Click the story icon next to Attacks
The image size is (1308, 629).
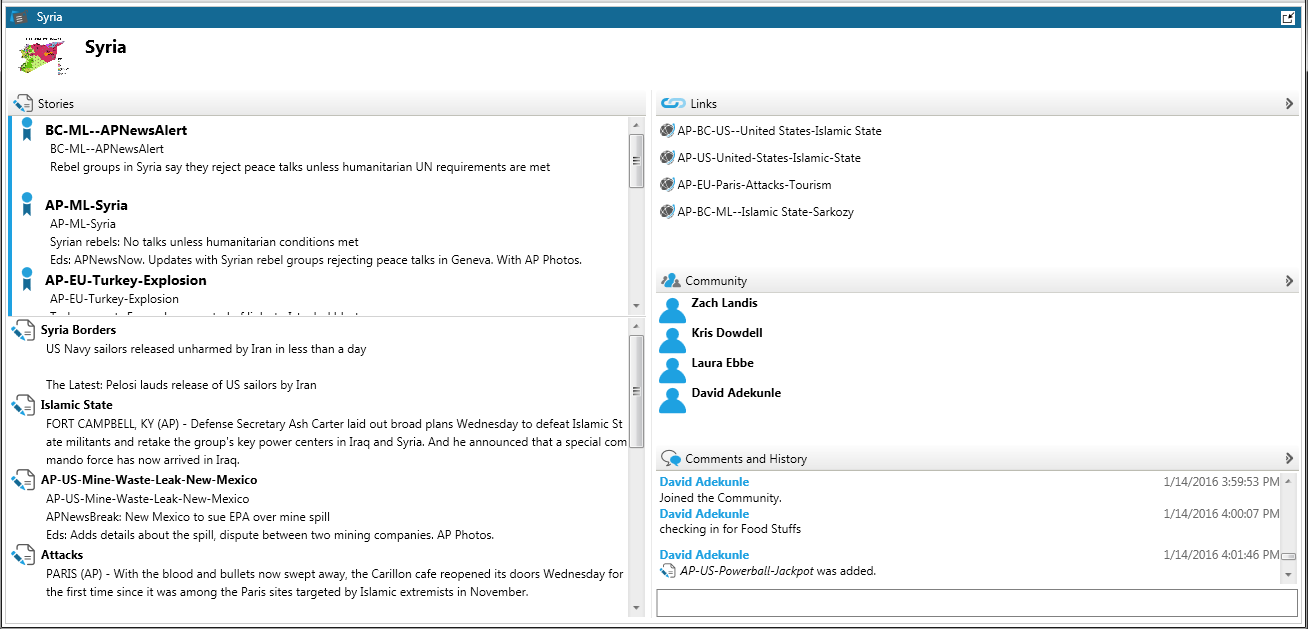23,556
